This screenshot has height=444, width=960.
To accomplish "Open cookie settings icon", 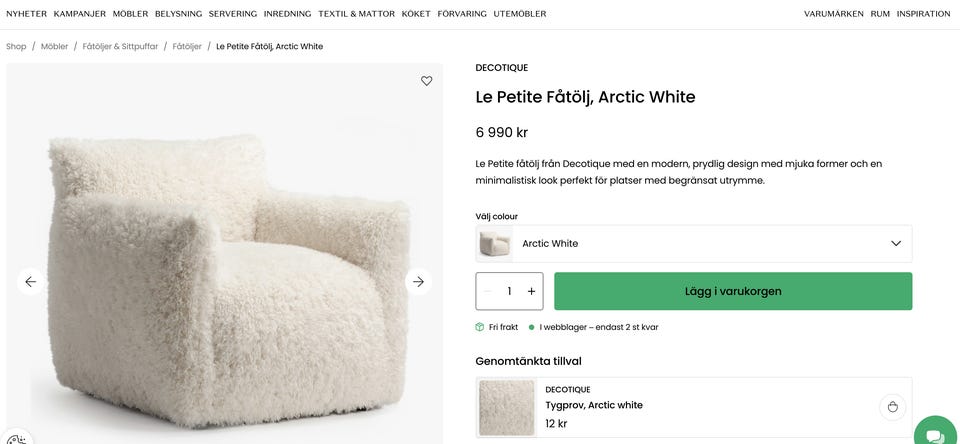I will point(16,438).
